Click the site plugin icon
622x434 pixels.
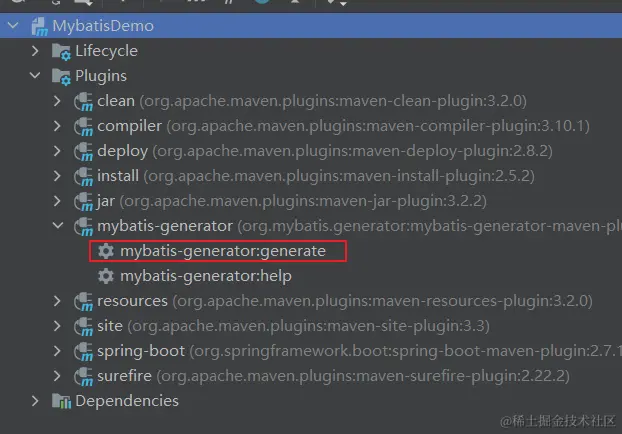(83, 326)
